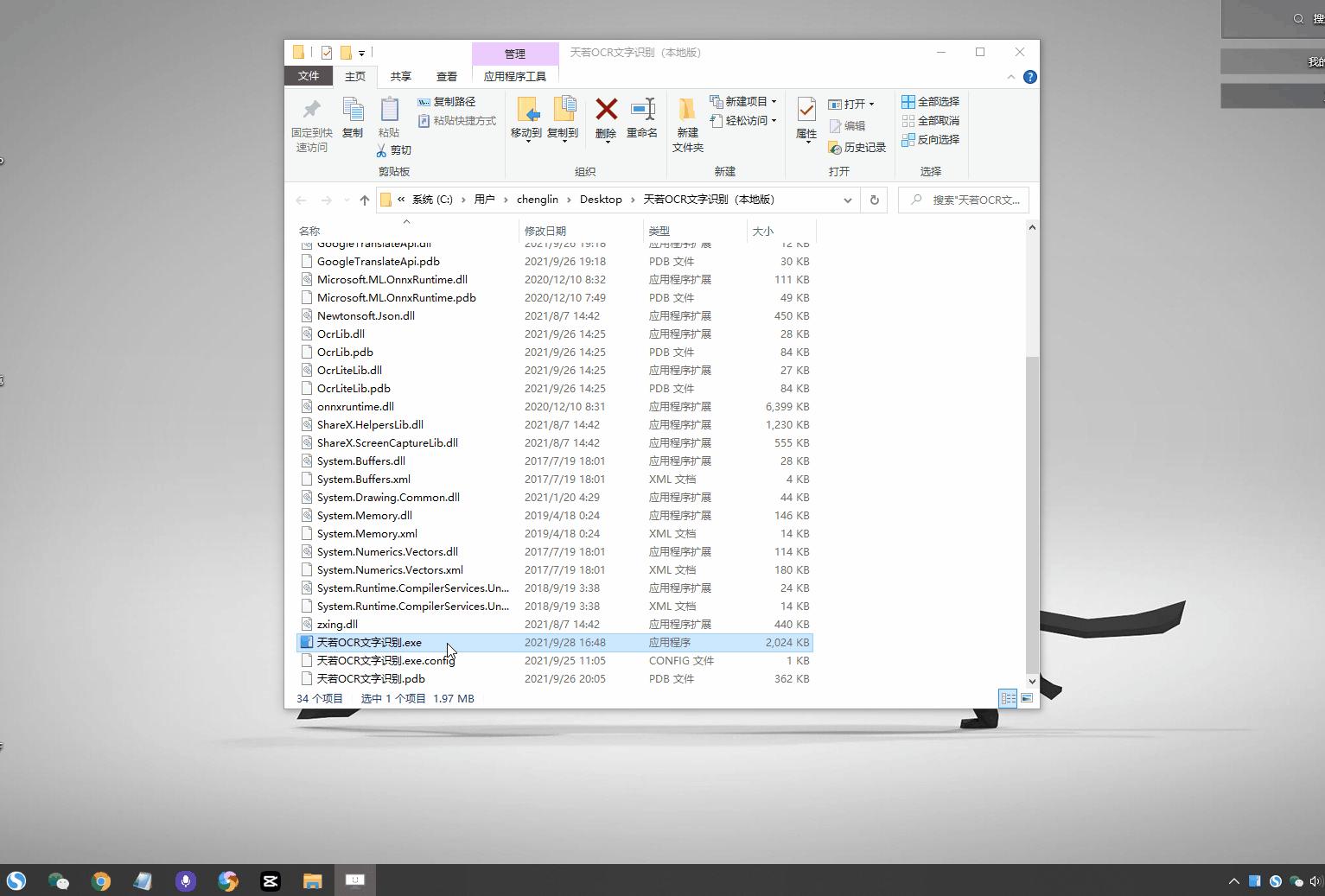Click the Rename (重命名) ribbon icon
The image size is (1325, 896).
642,110
